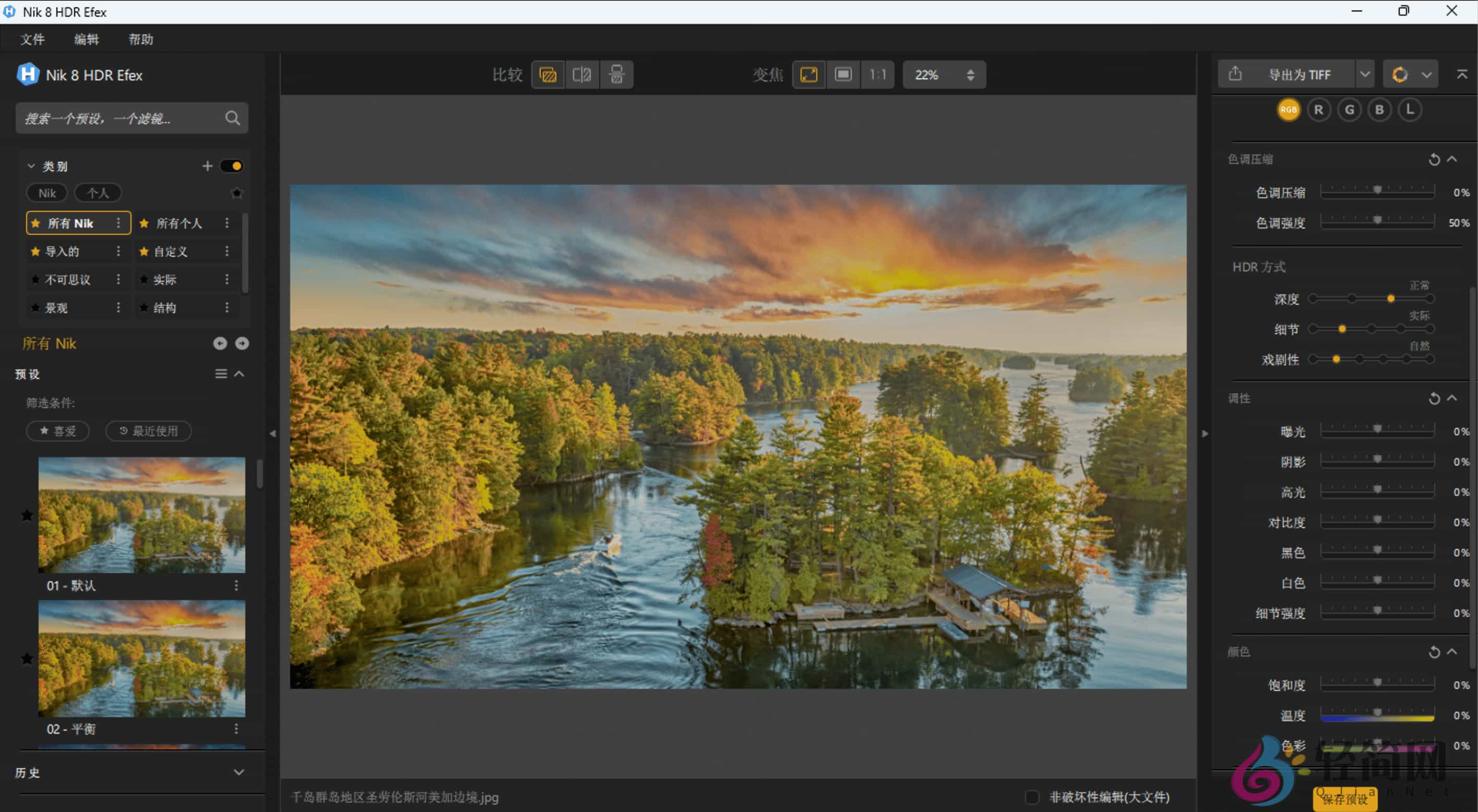This screenshot has height=812, width=1478.
Task: Set zoom to 1:1 view
Action: coord(878,75)
